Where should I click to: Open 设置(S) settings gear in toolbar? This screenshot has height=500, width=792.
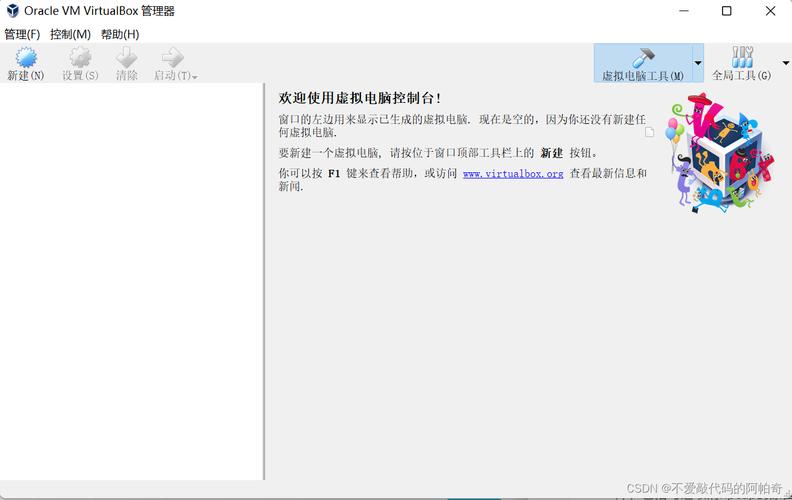coord(80,58)
